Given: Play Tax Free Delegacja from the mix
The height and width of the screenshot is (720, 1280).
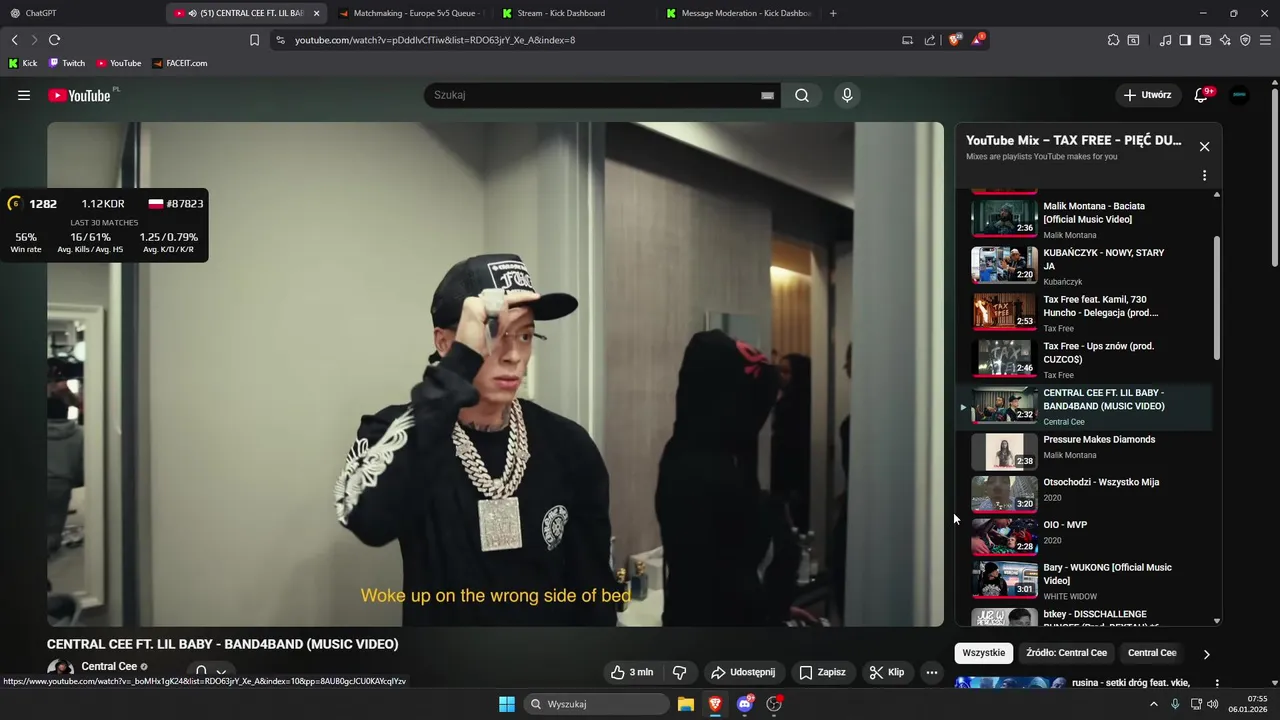Looking at the screenshot, I should (1085, 312).
